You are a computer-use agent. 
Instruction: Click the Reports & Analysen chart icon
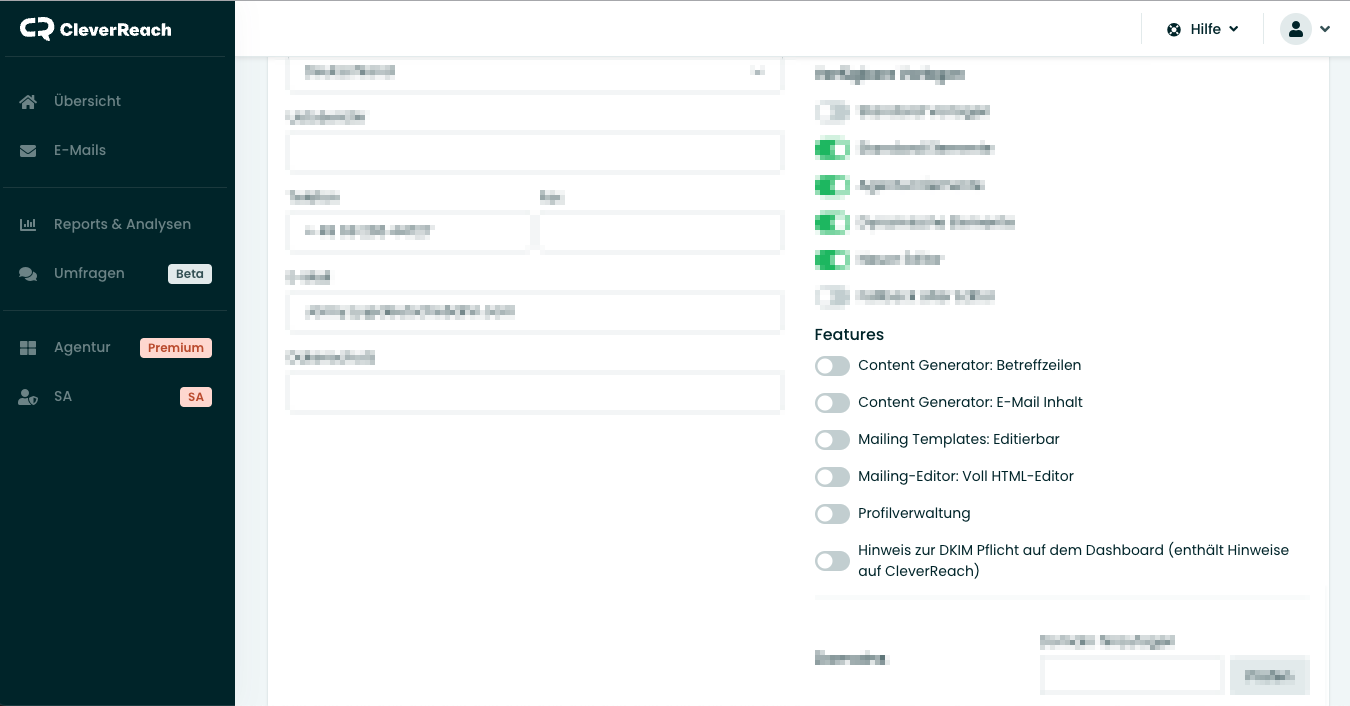pyautogui.click(x=28, y=225)
